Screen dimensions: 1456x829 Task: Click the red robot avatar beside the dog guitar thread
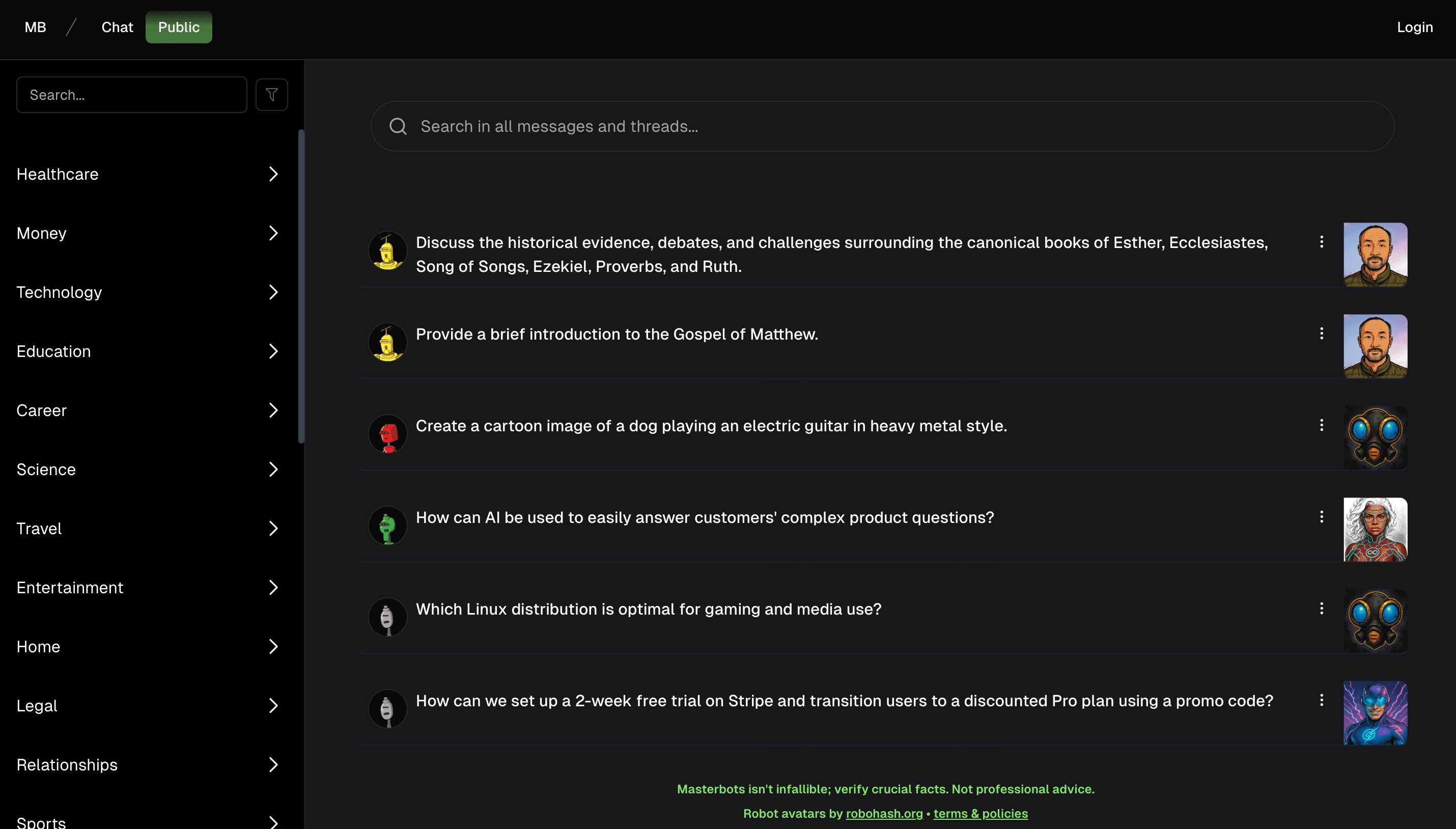(x=387, y=434)
